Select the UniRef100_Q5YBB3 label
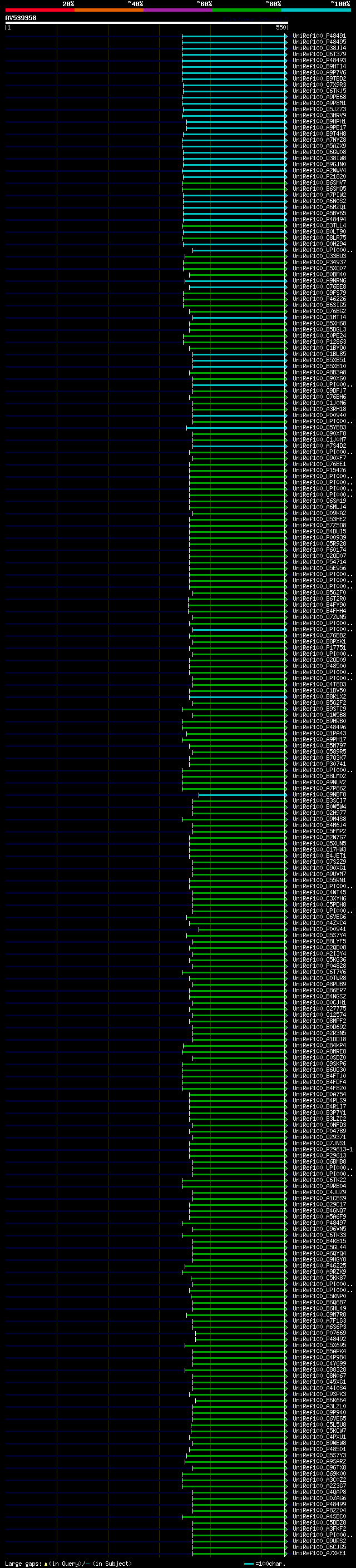The width and height of the screenshot is (356, 1568). [x=319, y=427]
